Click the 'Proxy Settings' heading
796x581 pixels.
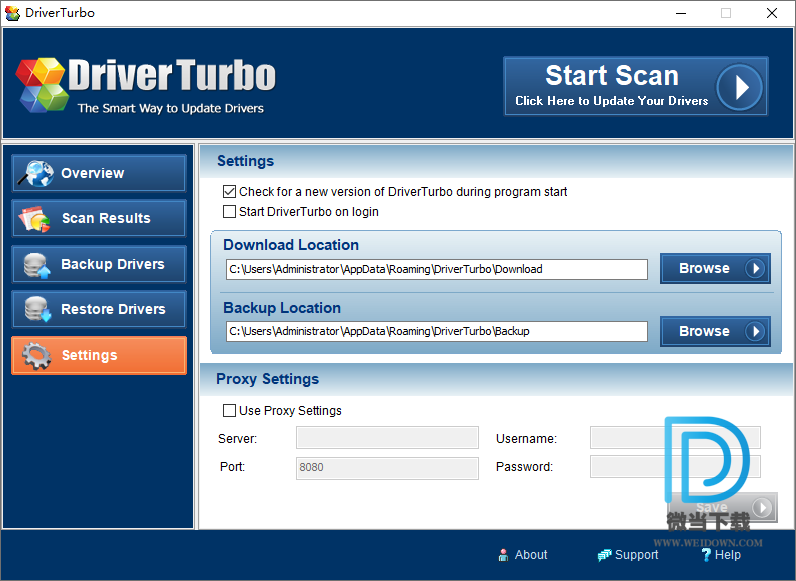[268, 379]
